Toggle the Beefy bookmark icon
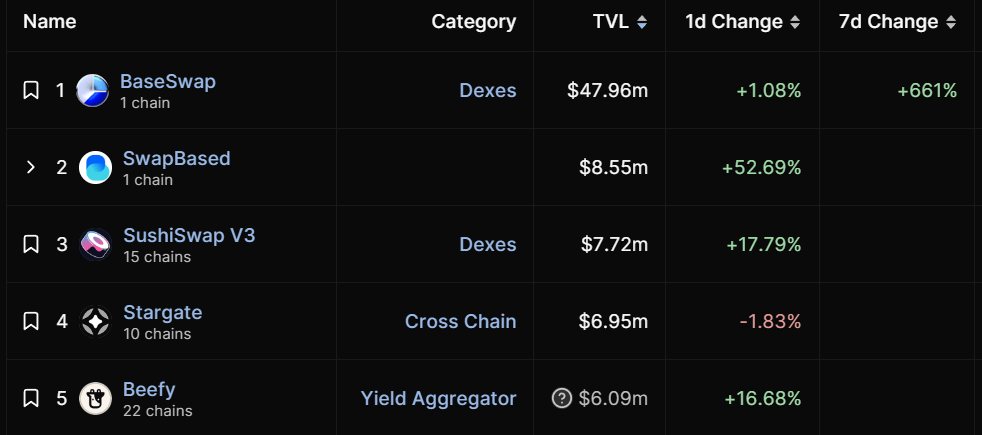Screen dimensions: 982x435 [31, 398]
